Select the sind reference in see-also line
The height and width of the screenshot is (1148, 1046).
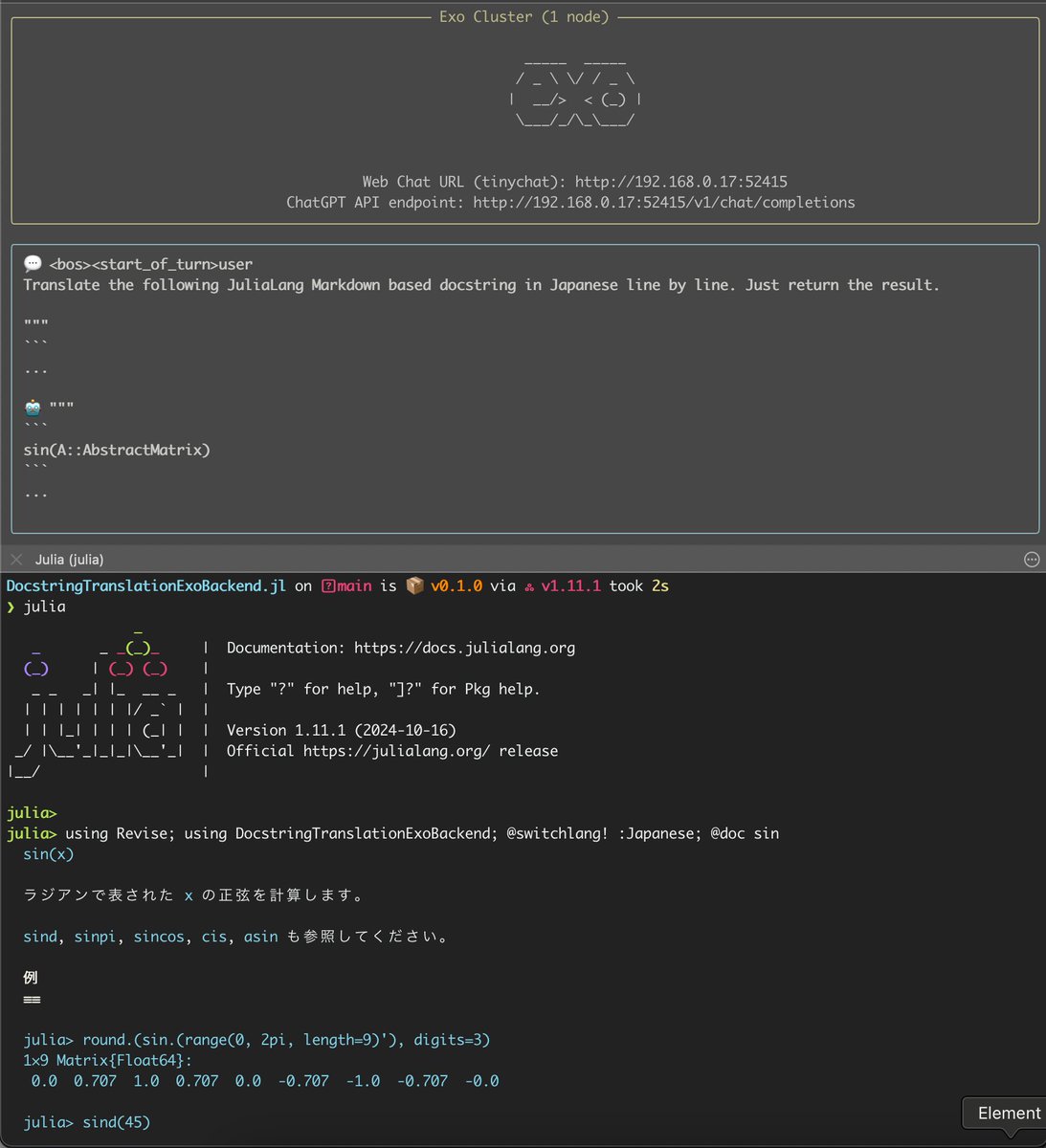coord(40,937)
